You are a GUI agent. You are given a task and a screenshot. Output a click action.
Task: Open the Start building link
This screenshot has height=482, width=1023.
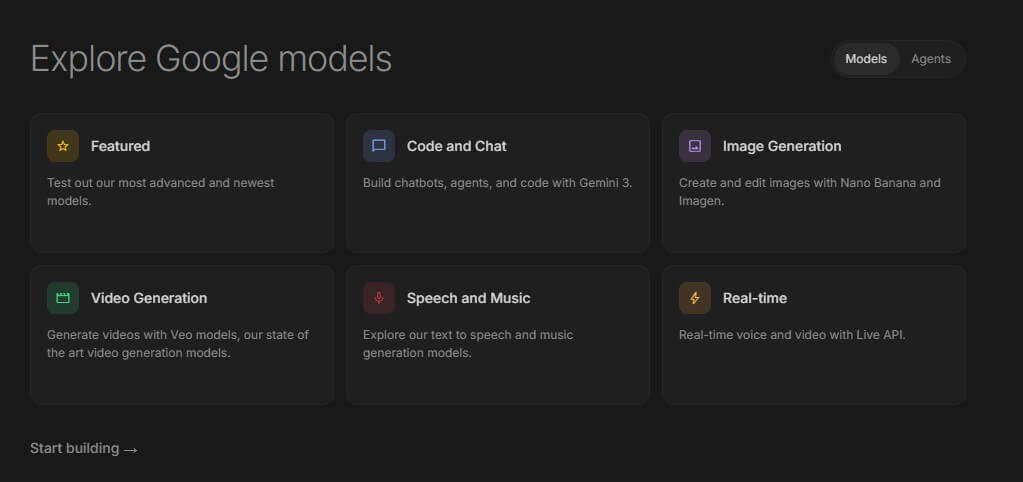[x=84, y=449]
